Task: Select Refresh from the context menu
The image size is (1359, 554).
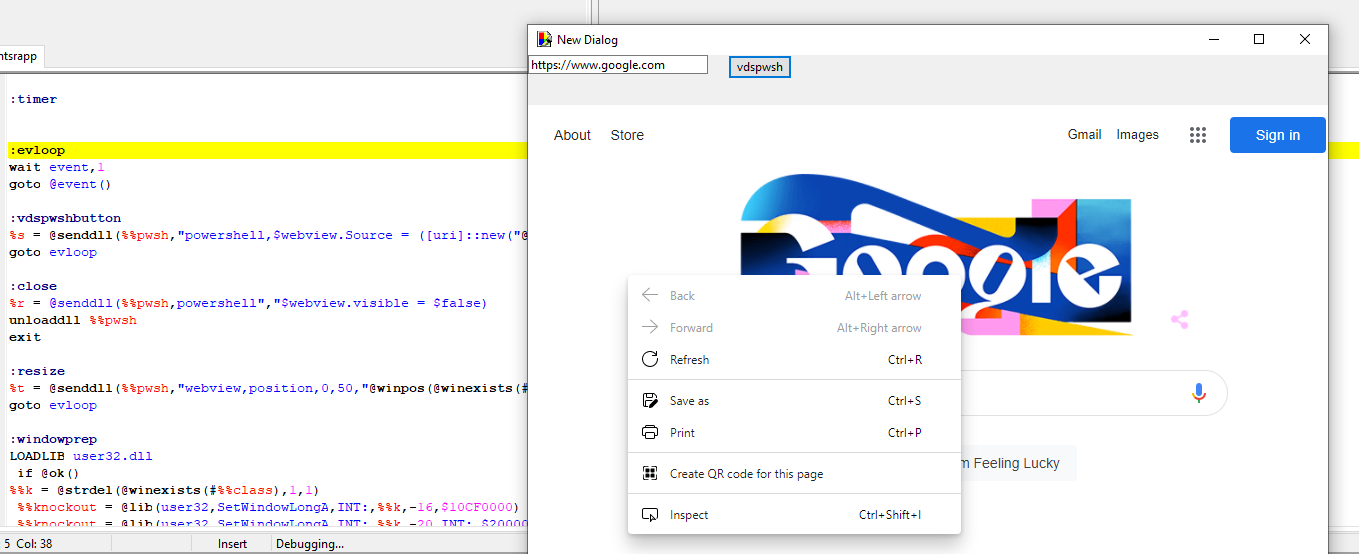Action: point(690,360)
